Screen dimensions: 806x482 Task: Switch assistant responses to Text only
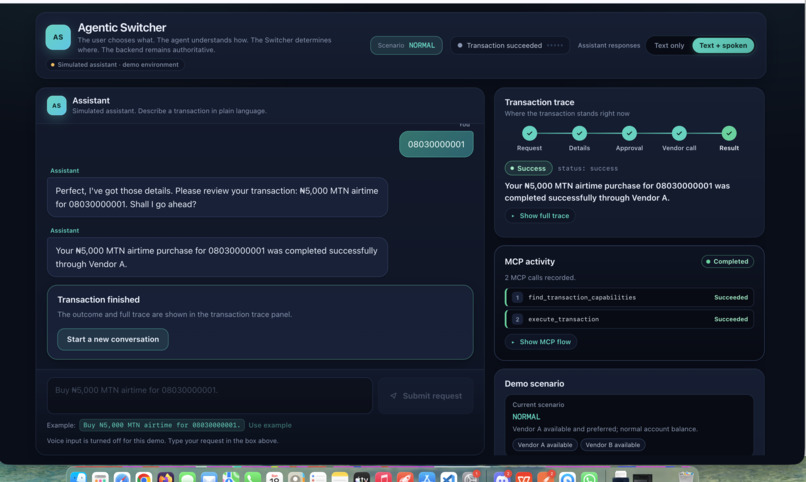click(669, 45)
